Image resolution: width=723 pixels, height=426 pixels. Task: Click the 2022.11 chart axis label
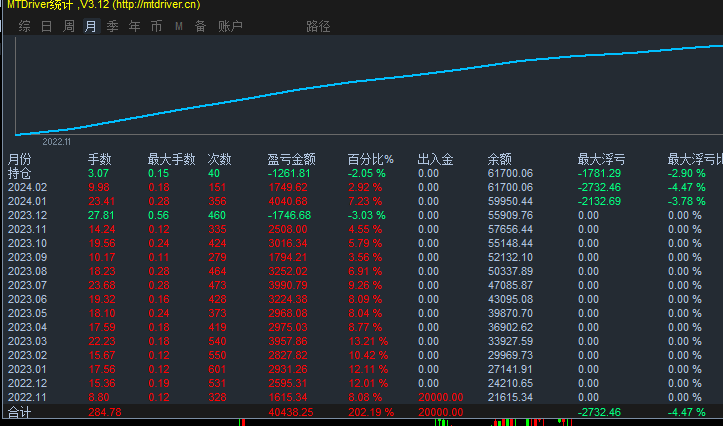tap(57, 142)
